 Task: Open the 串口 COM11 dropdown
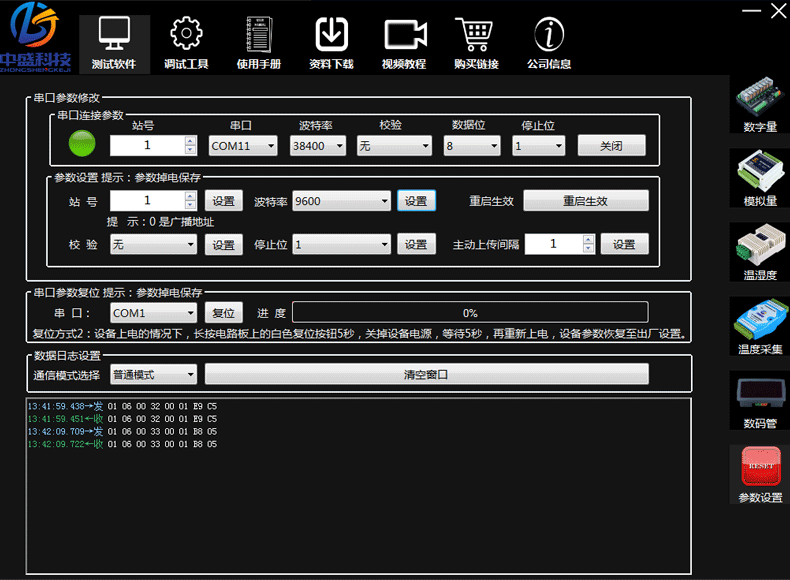tap(243, 146)
